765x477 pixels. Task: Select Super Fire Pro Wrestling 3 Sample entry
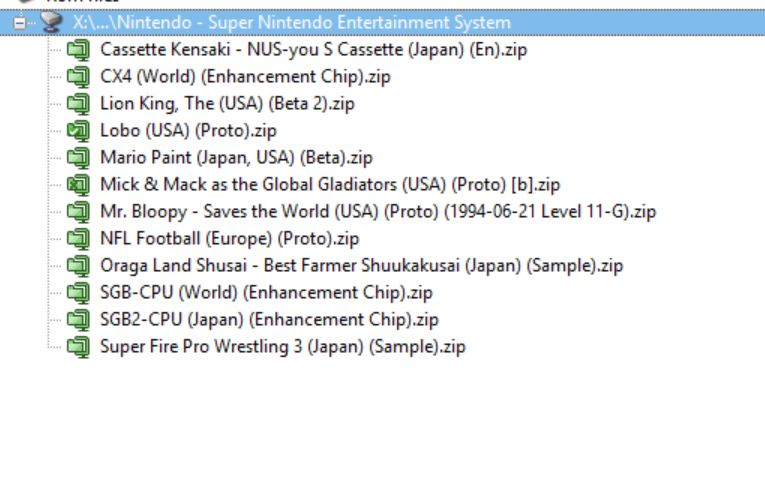[282, 346]
